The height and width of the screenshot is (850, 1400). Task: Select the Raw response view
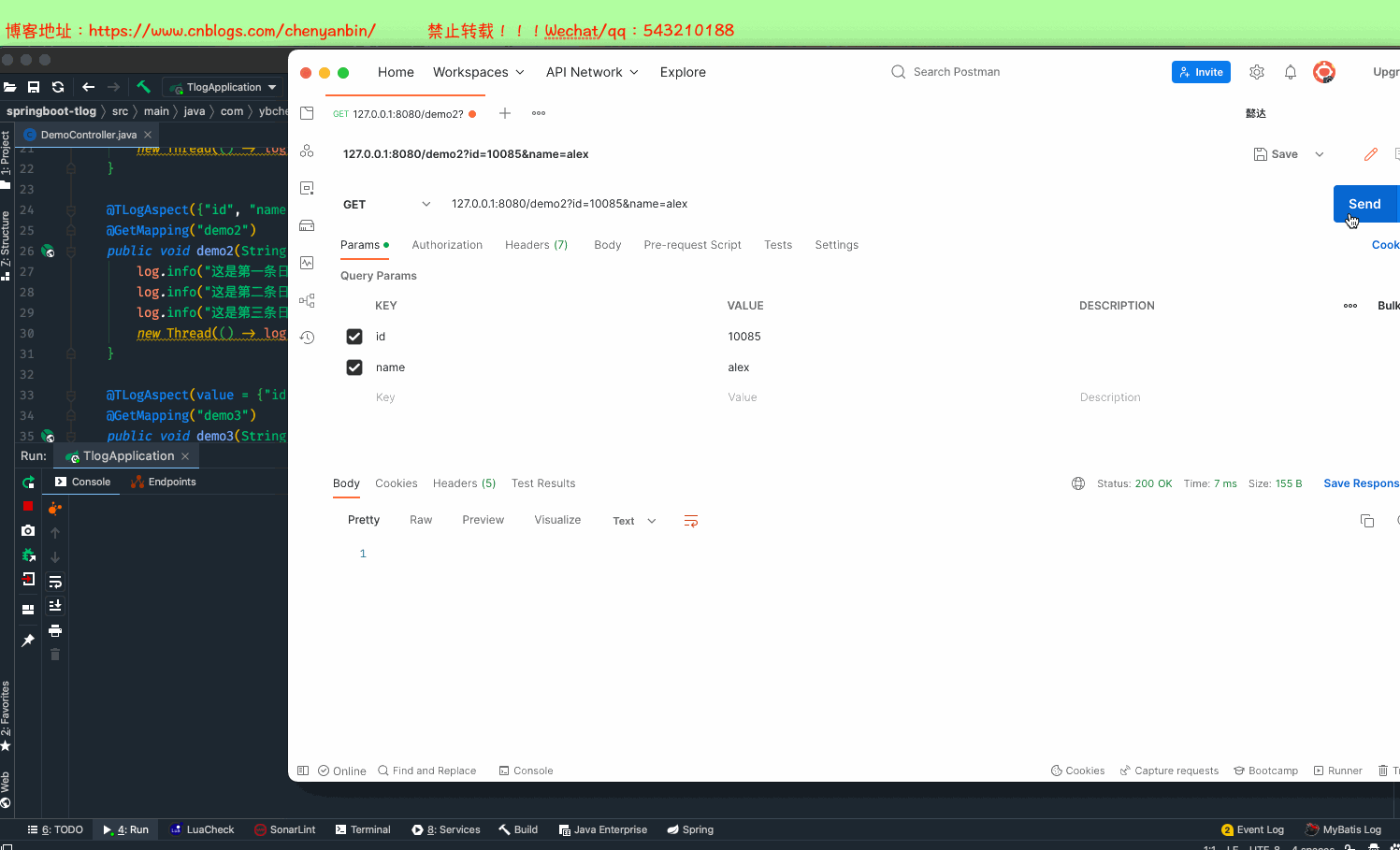[x=421, y=520]
